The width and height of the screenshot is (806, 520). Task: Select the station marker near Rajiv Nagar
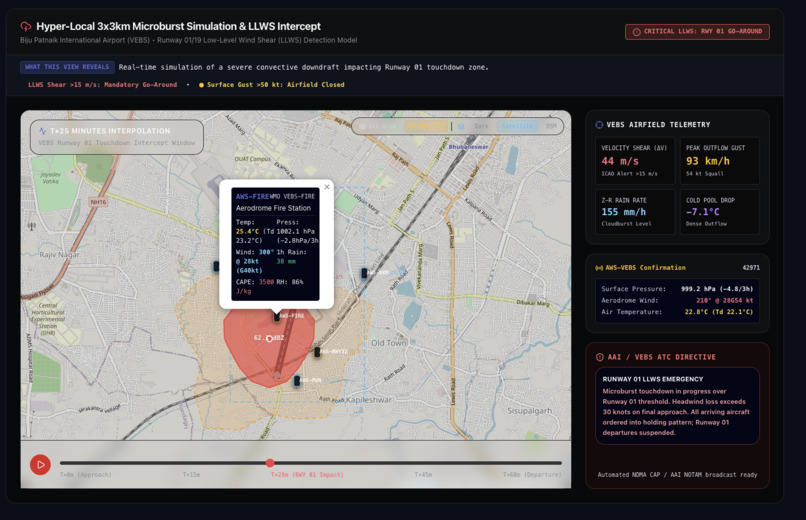tap(216, 266)
